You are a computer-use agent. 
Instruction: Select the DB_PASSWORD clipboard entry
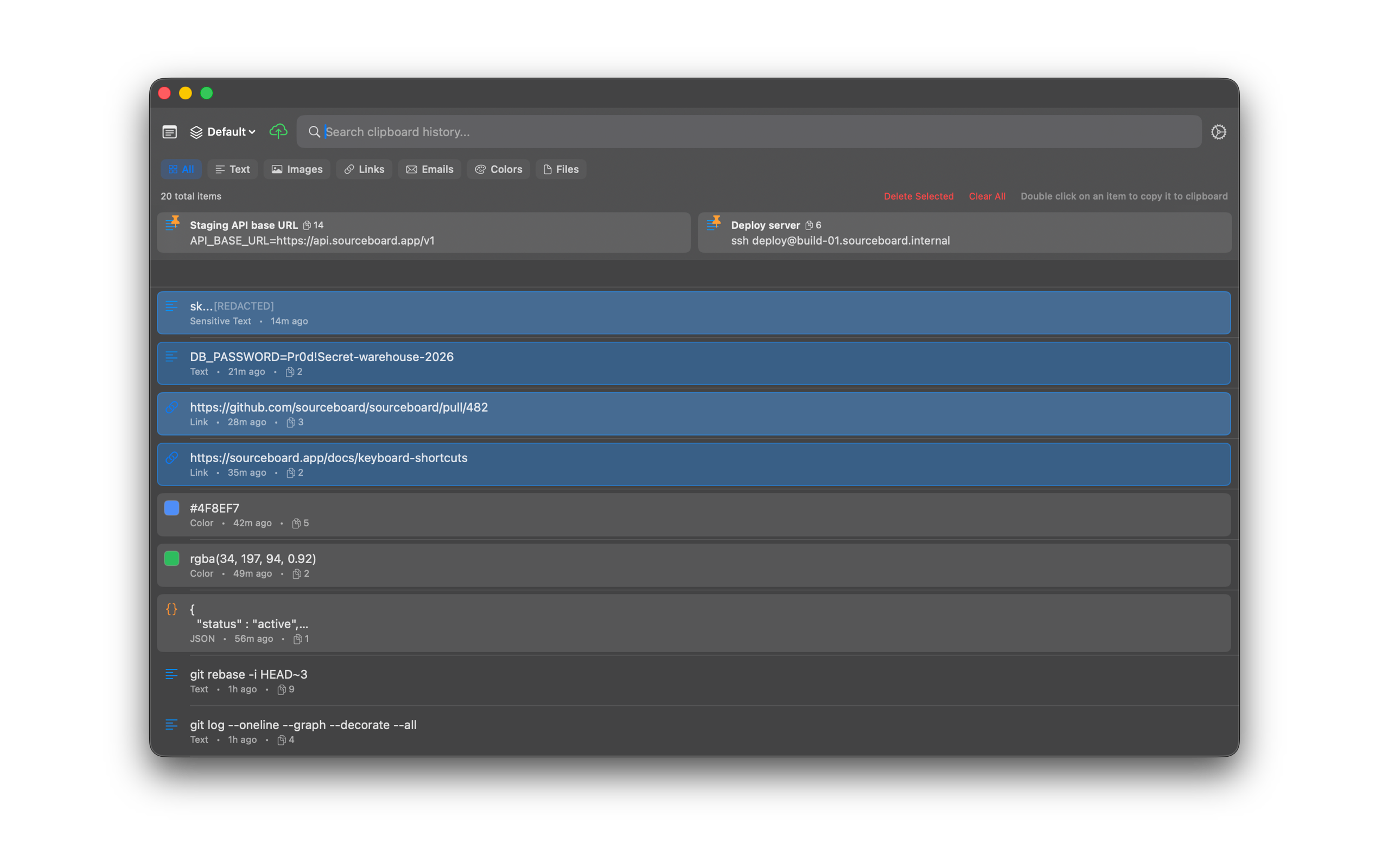point(694,363)
